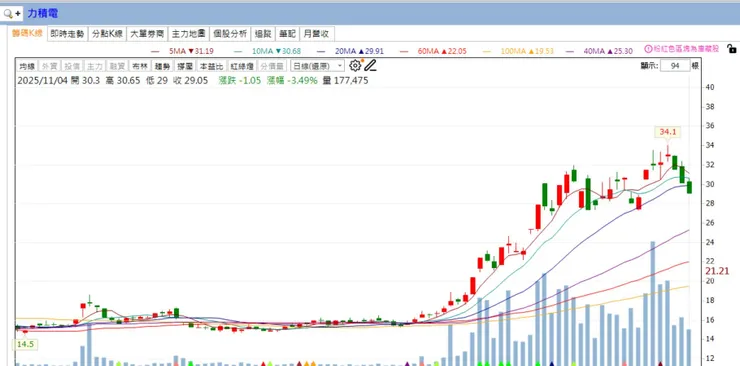Switch to the 籌碼K線 tab
The image size is (740, 366).
[x=27, y=33]
